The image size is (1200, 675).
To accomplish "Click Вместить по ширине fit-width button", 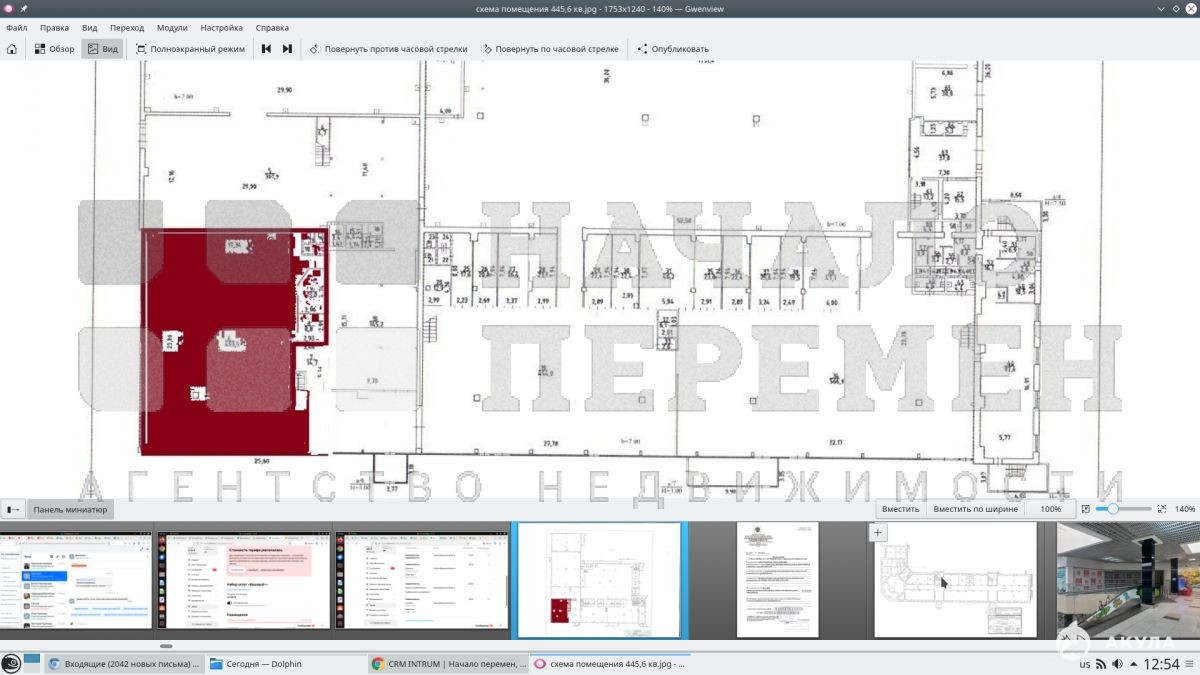I will point(975,509).
